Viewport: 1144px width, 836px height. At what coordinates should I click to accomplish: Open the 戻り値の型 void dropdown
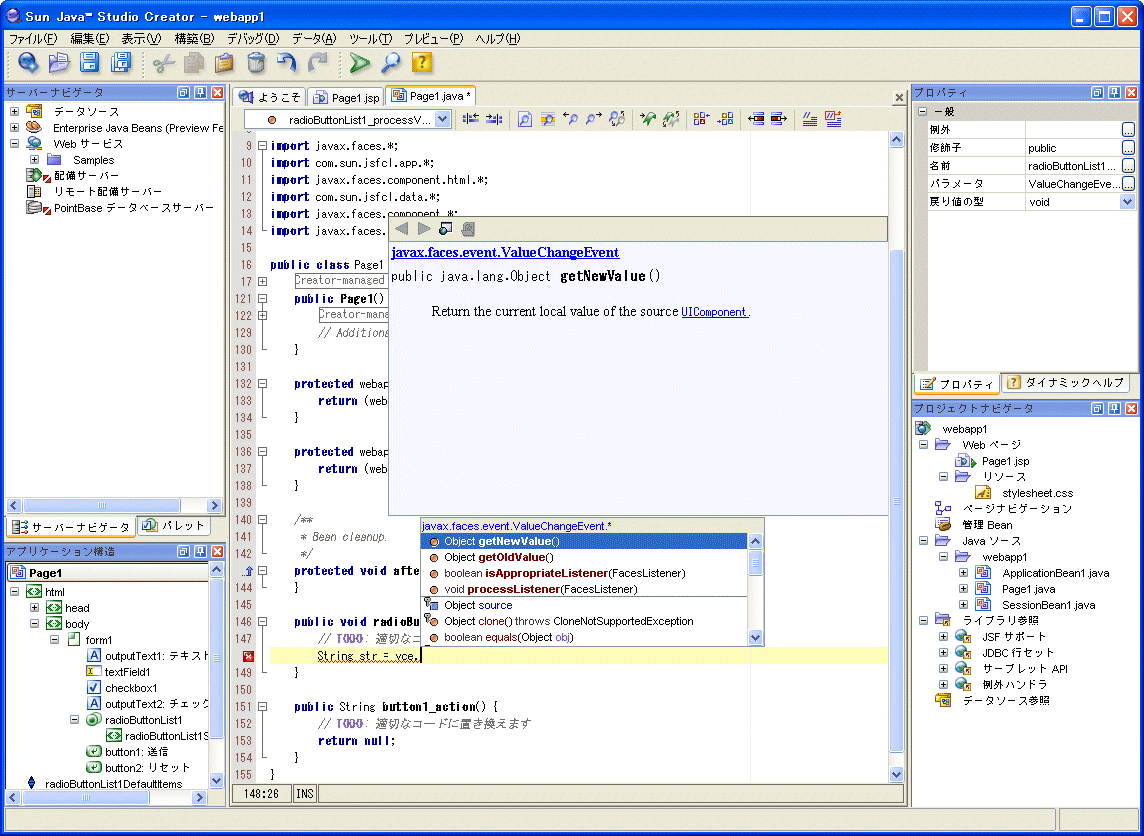[x=1128, y=202]
